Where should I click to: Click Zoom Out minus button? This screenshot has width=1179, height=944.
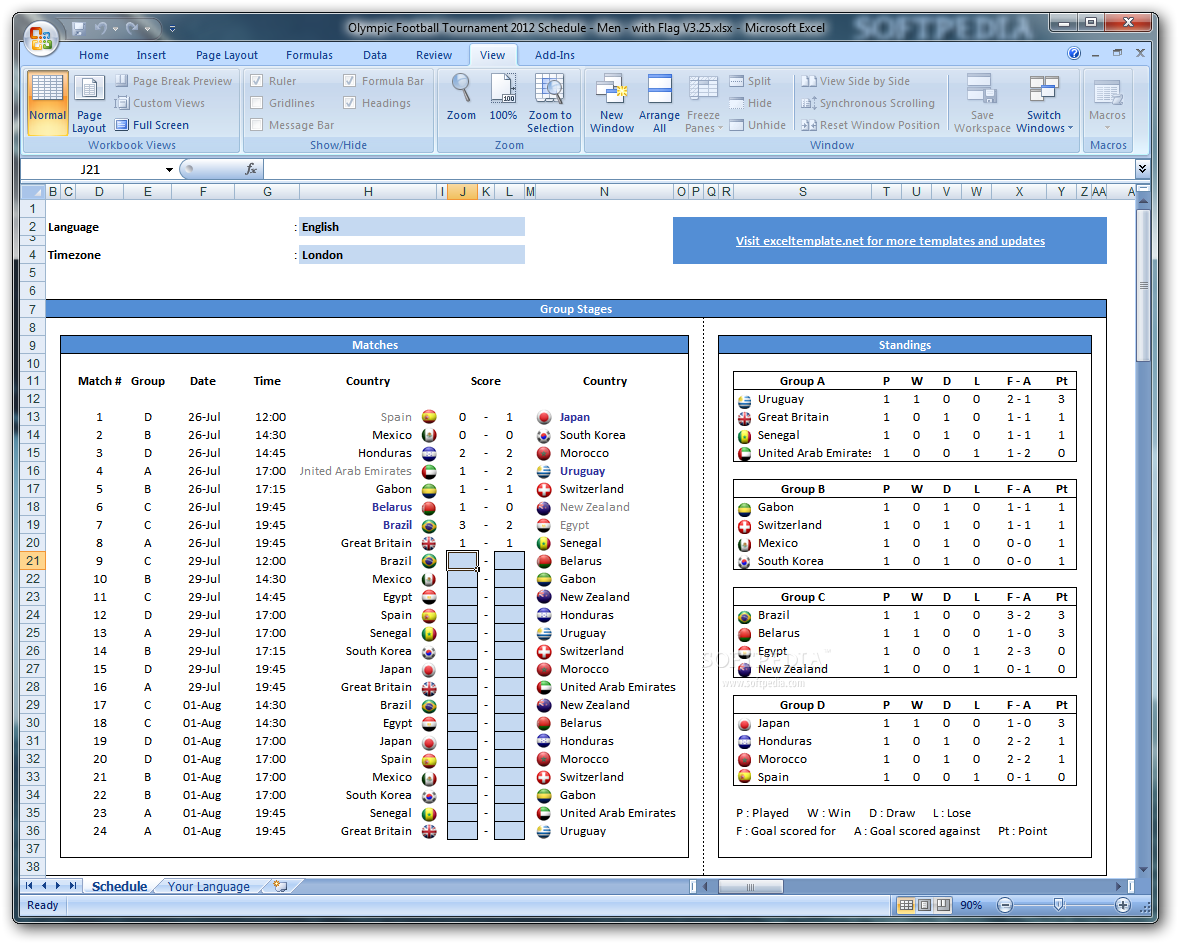tap(1005, 905)
